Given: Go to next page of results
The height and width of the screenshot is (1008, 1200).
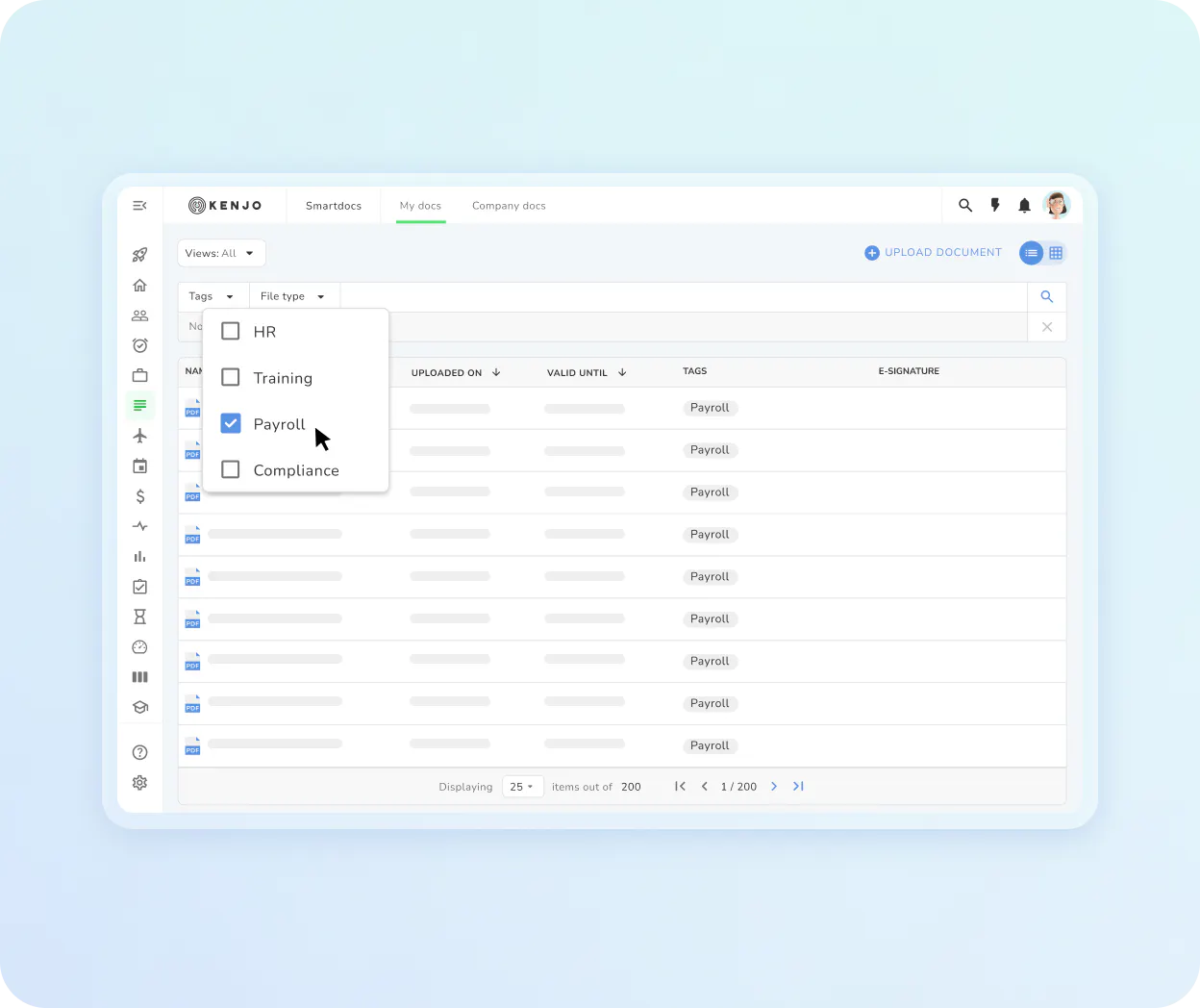Looking at the screenshot, I should click(774, 787).
